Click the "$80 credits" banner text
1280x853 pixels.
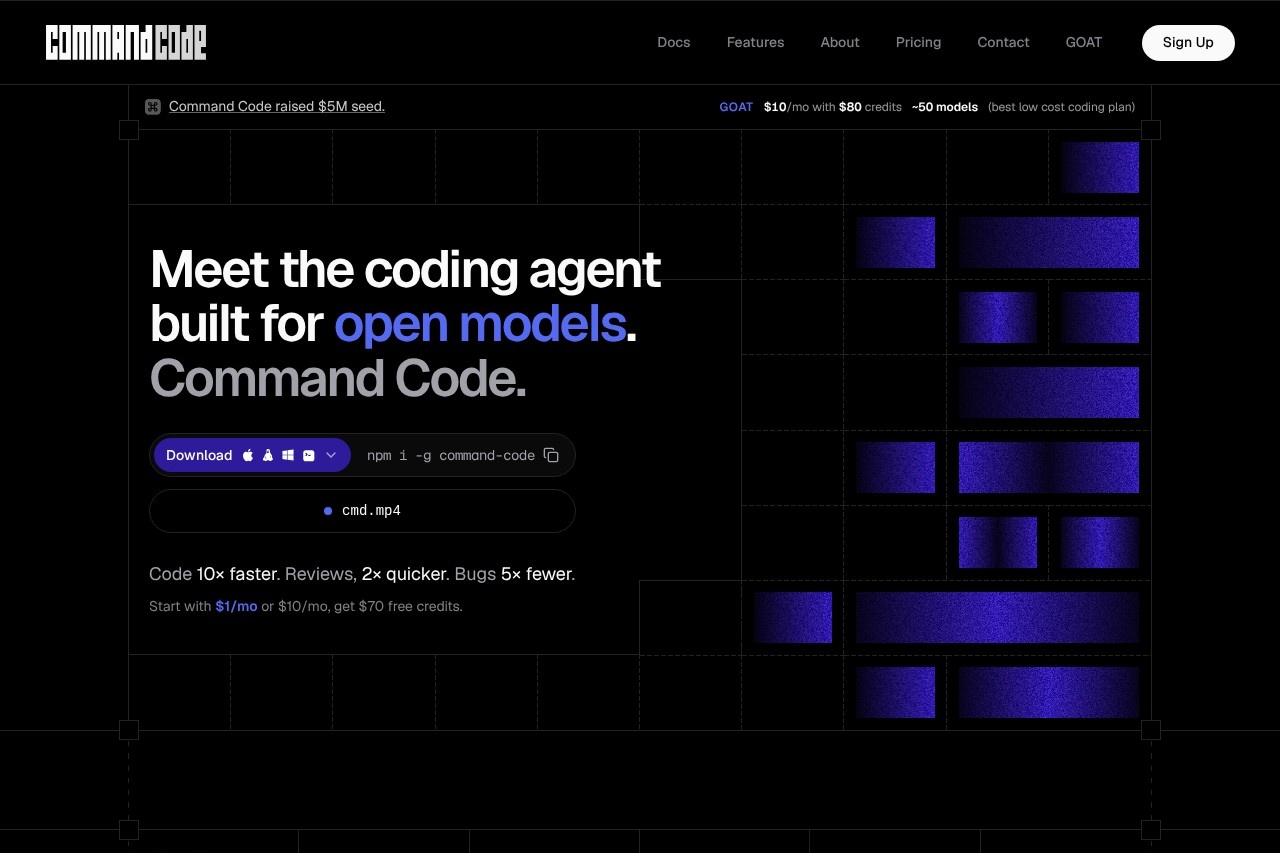tap(870, 107)
